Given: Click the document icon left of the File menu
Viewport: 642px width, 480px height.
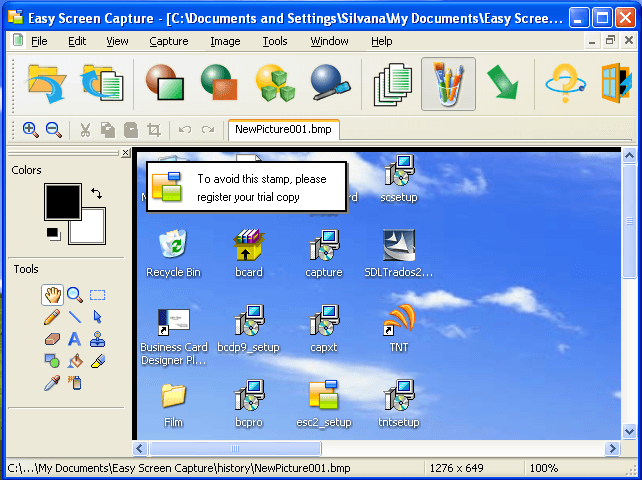Looking at the screenshot, I should pyautogui.click(x=18, y=41).
